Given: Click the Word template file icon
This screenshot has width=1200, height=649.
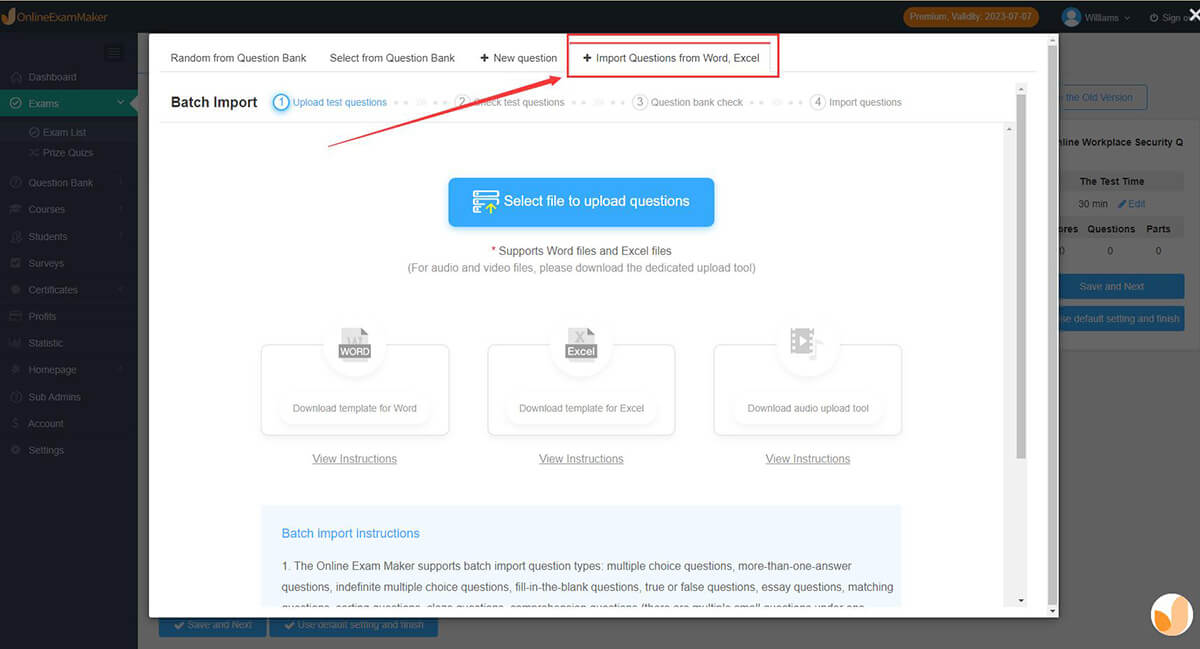Looking at the screenshot, I should (x=354, y=343).
